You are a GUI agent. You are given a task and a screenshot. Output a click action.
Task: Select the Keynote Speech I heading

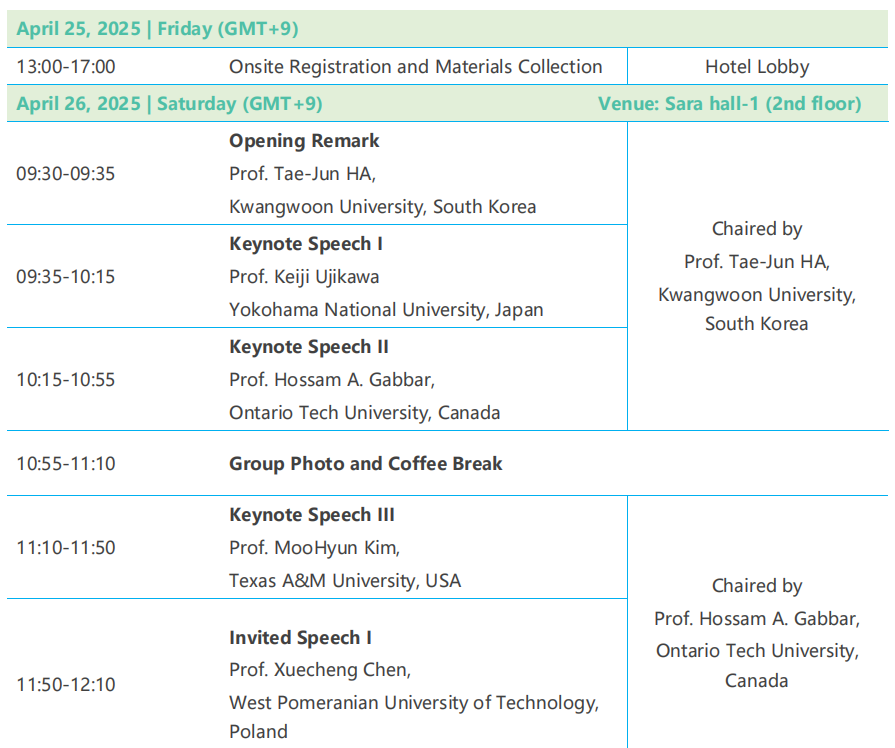(x=306, y=244)
